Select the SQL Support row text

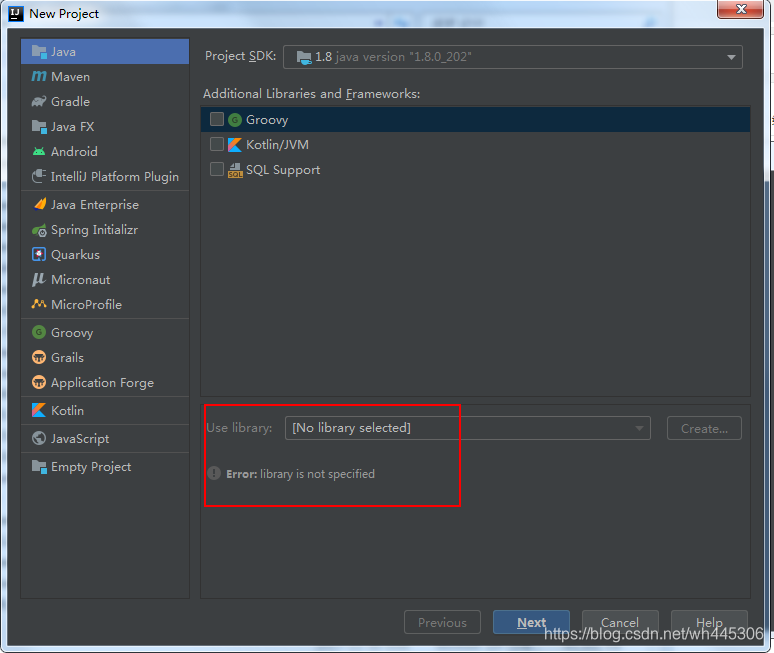point(283,170)
